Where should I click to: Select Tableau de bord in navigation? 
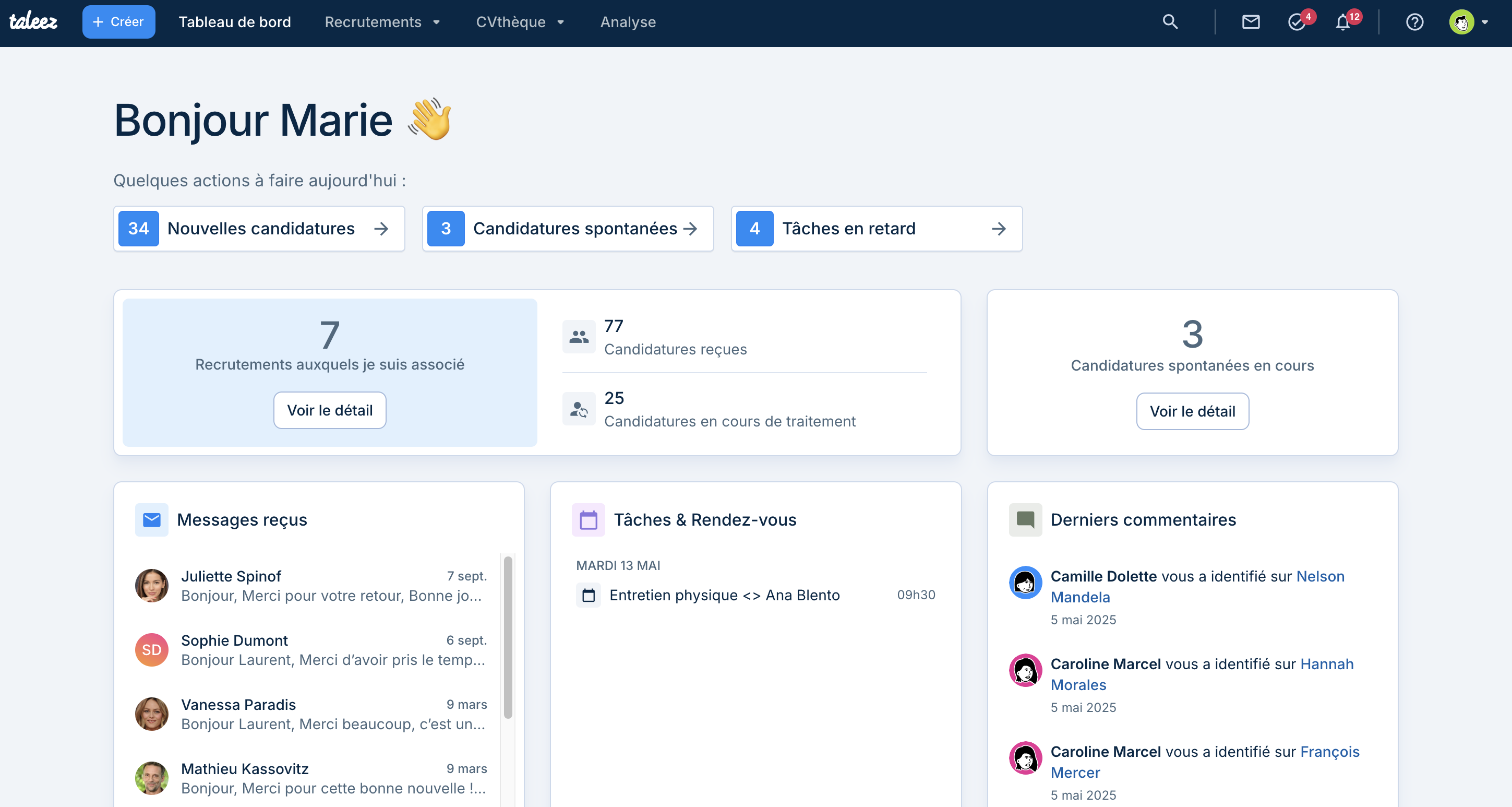pyautogui.click(x=234, y=22)
